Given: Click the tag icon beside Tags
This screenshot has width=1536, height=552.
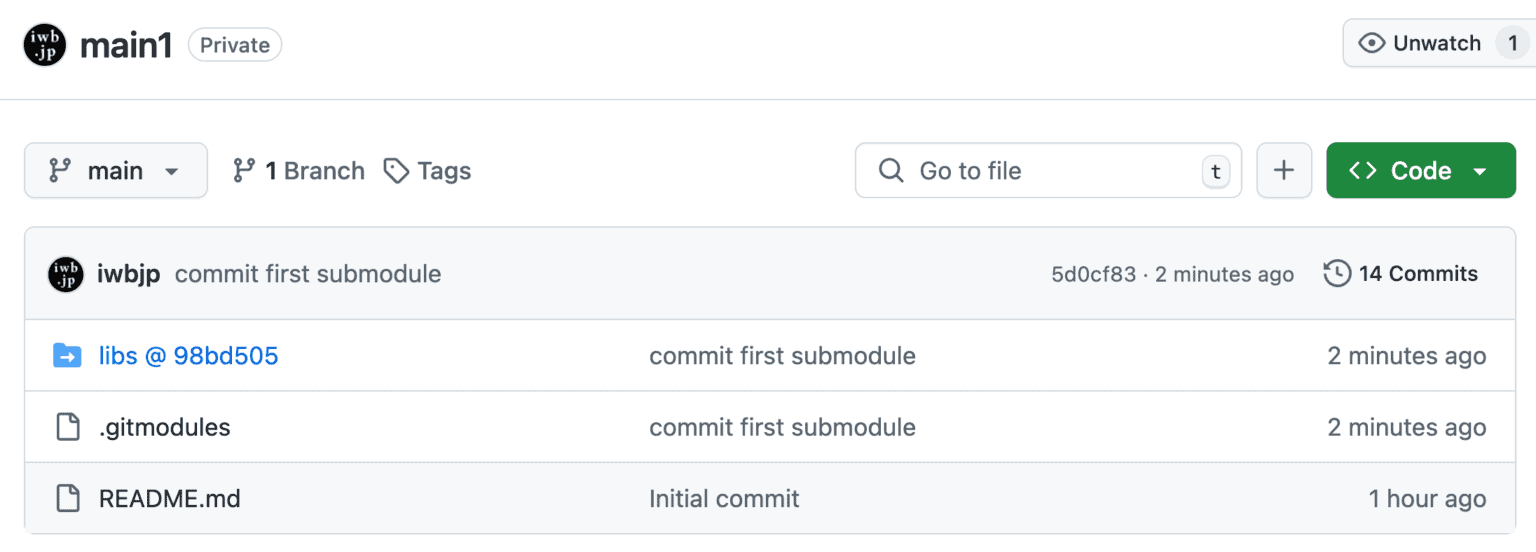Looking at the screenshot, I should 397,171.
